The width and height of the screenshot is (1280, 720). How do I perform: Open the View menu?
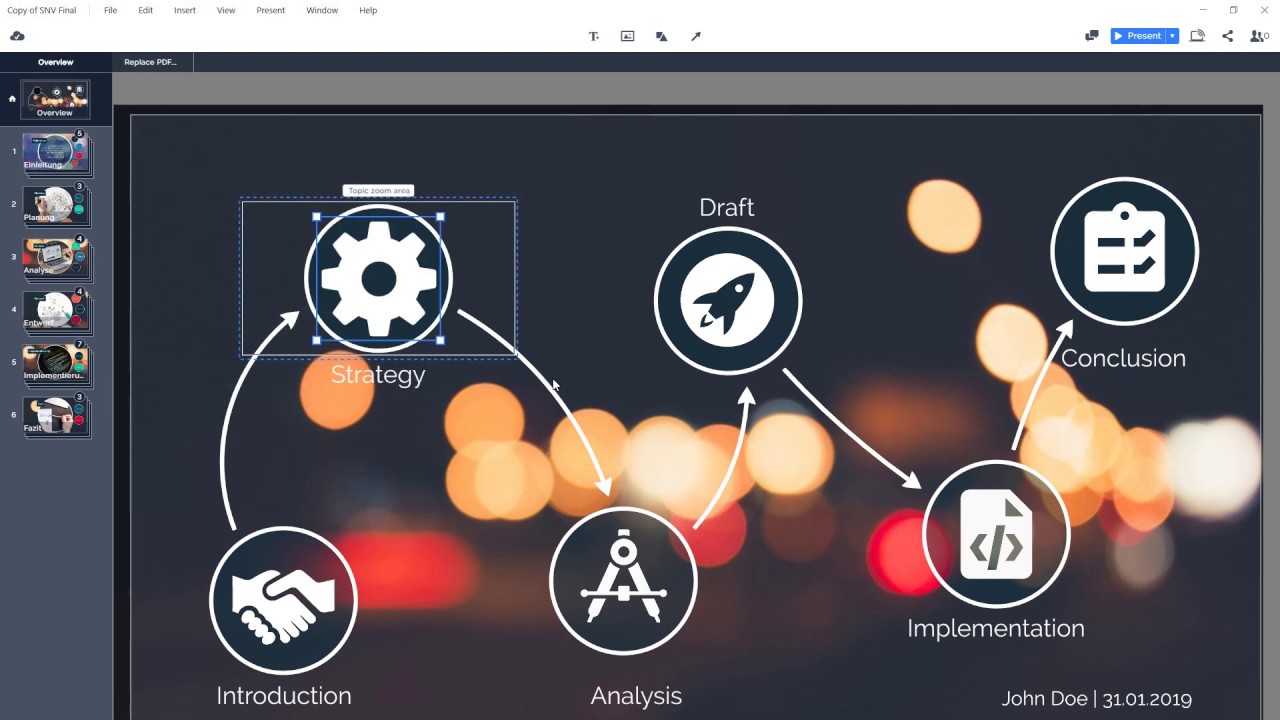click(225, 10)
